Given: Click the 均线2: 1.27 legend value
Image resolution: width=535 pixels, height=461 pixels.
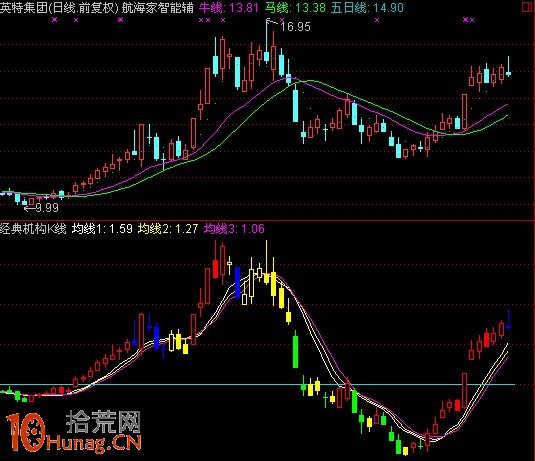Looking at the screenshot, I should click(x=168, y=228).
